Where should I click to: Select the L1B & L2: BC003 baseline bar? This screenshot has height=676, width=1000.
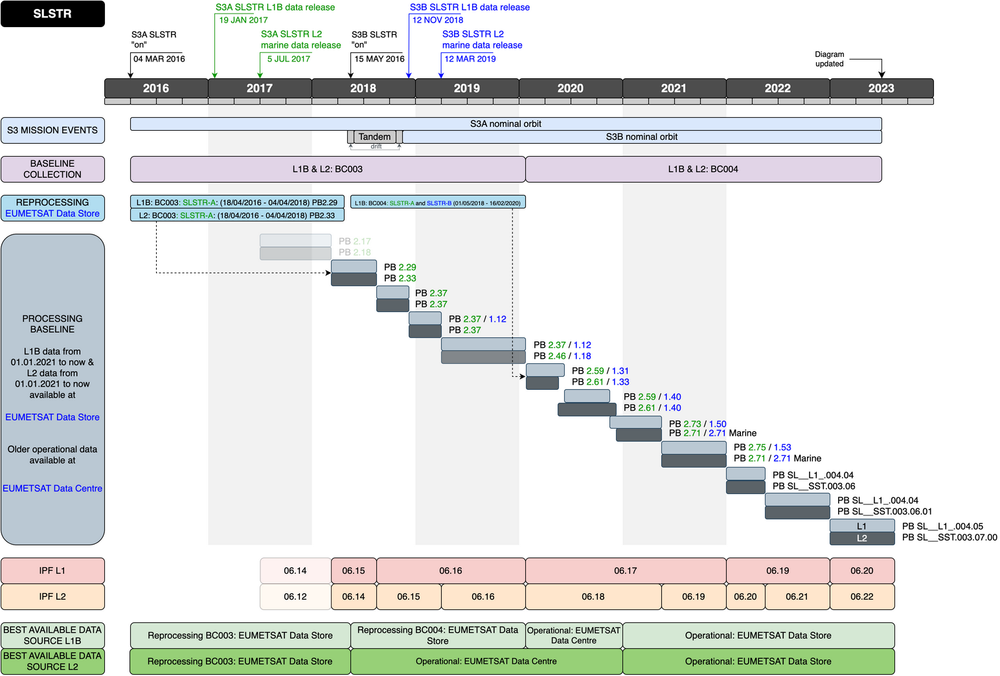[327, 169]
